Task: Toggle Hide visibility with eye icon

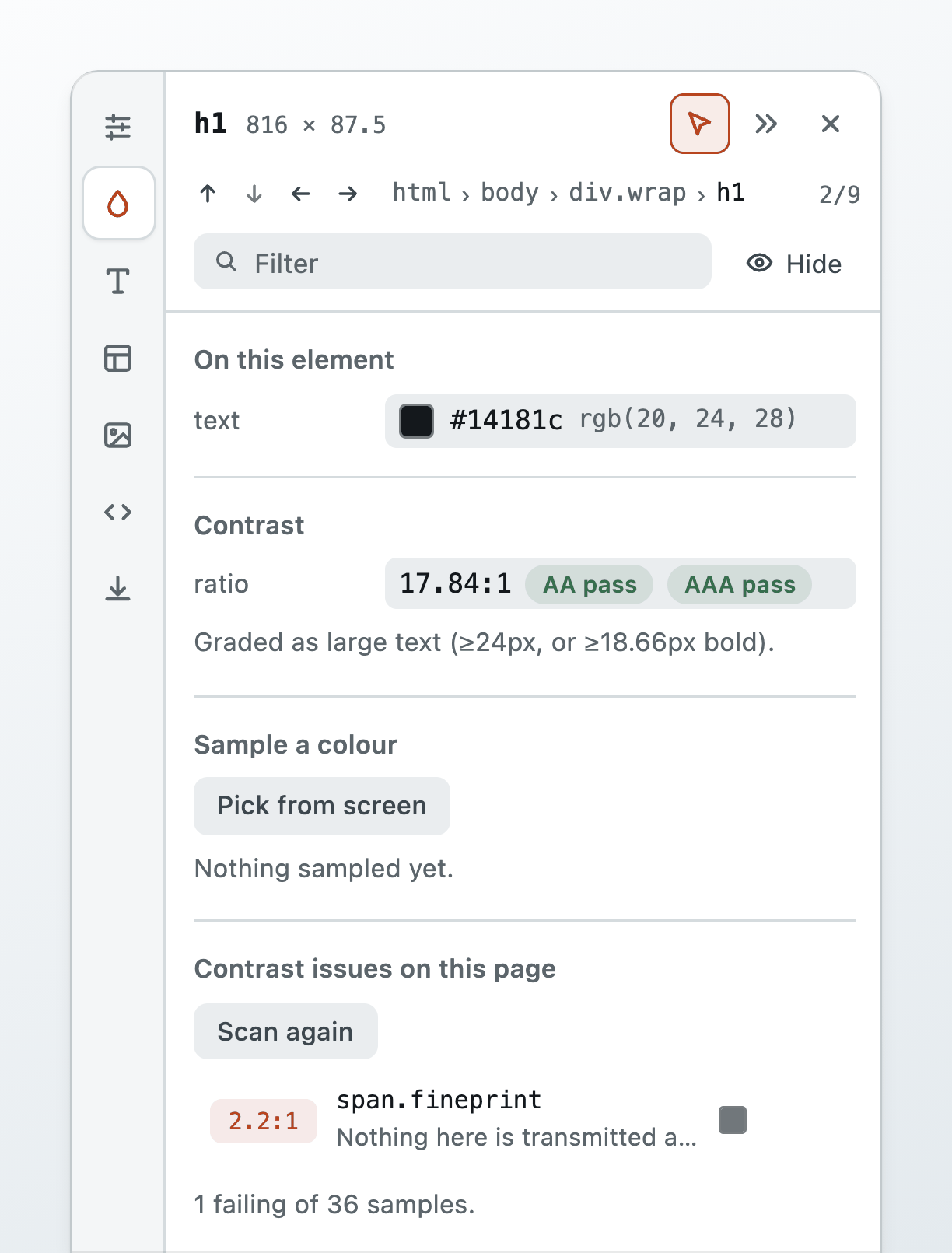Action: coord(794,264)
